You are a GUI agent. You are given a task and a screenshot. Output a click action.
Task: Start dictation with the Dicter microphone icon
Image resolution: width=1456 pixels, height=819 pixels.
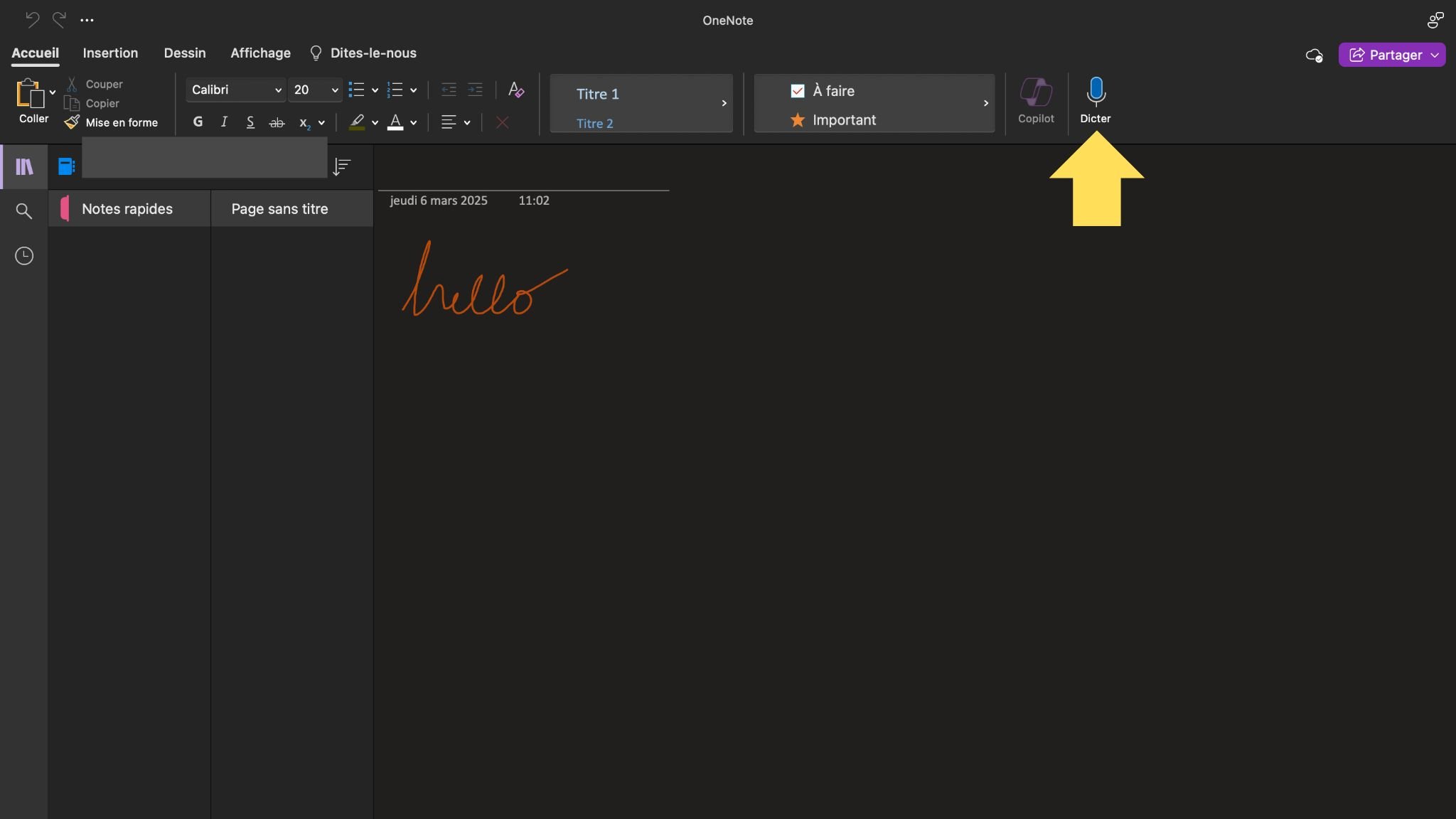[1095, 91]
